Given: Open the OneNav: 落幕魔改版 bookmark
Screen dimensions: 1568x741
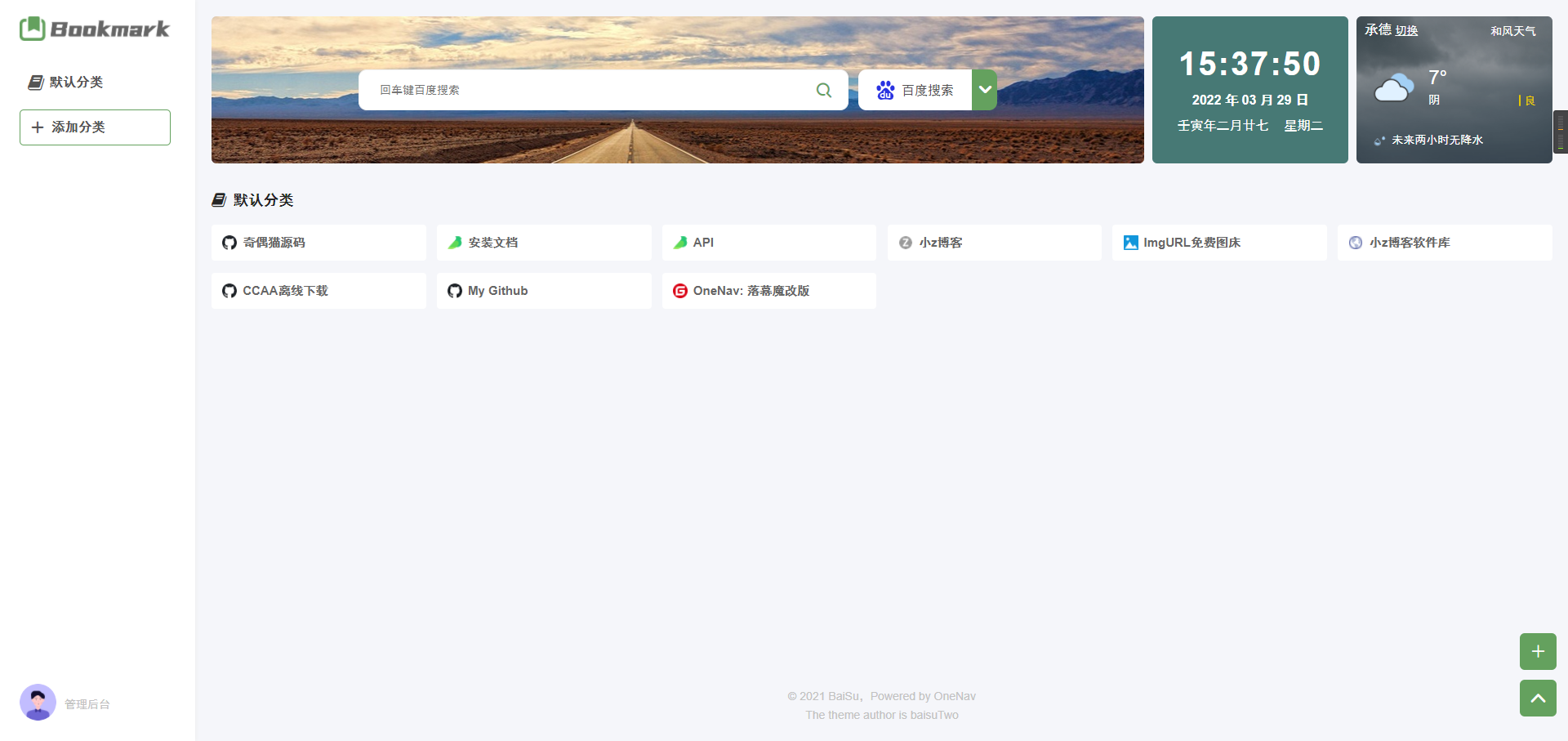Looking at the screenshot, I should [769, 291].
